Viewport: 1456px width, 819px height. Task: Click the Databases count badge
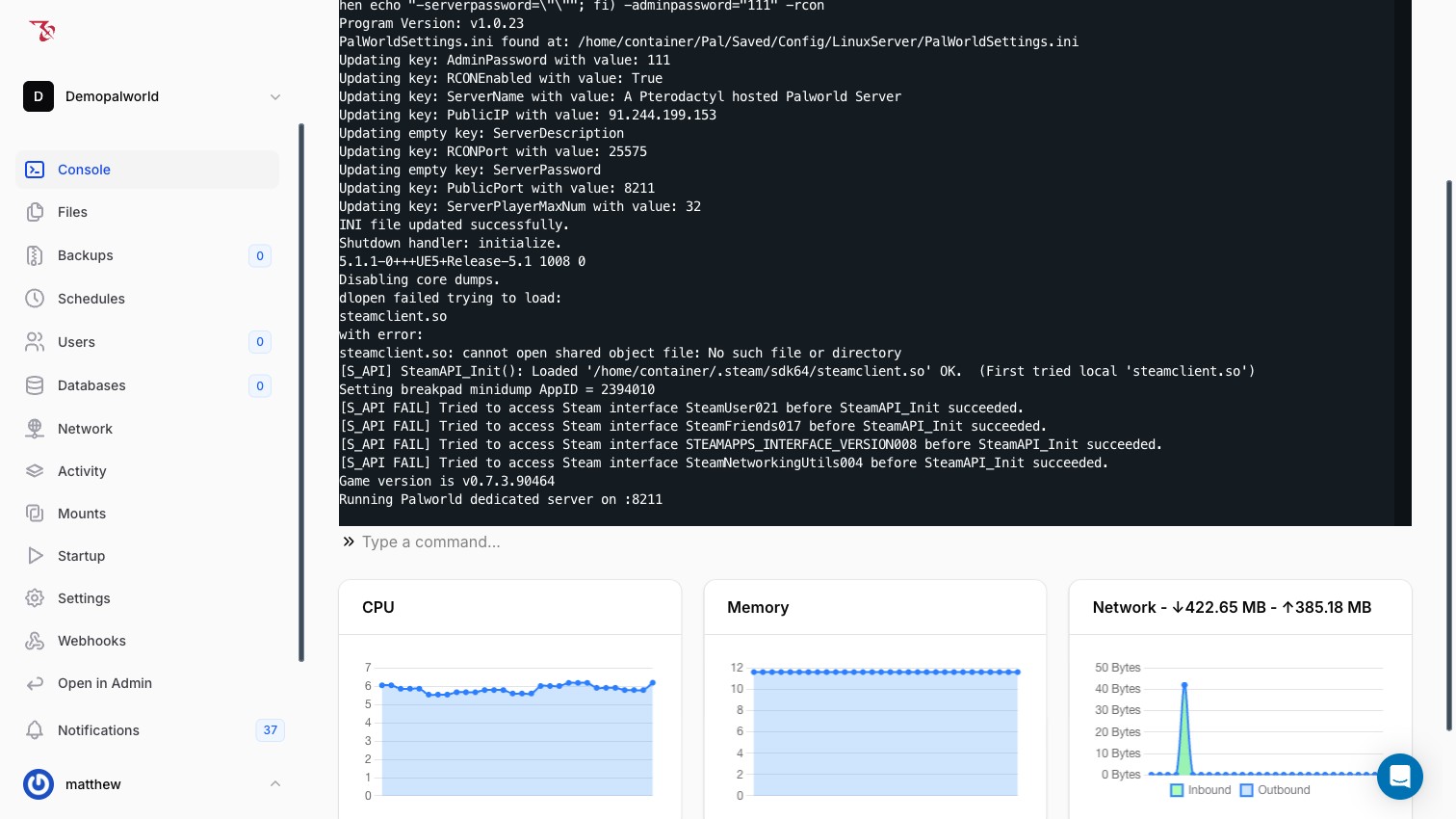(260, 385)
